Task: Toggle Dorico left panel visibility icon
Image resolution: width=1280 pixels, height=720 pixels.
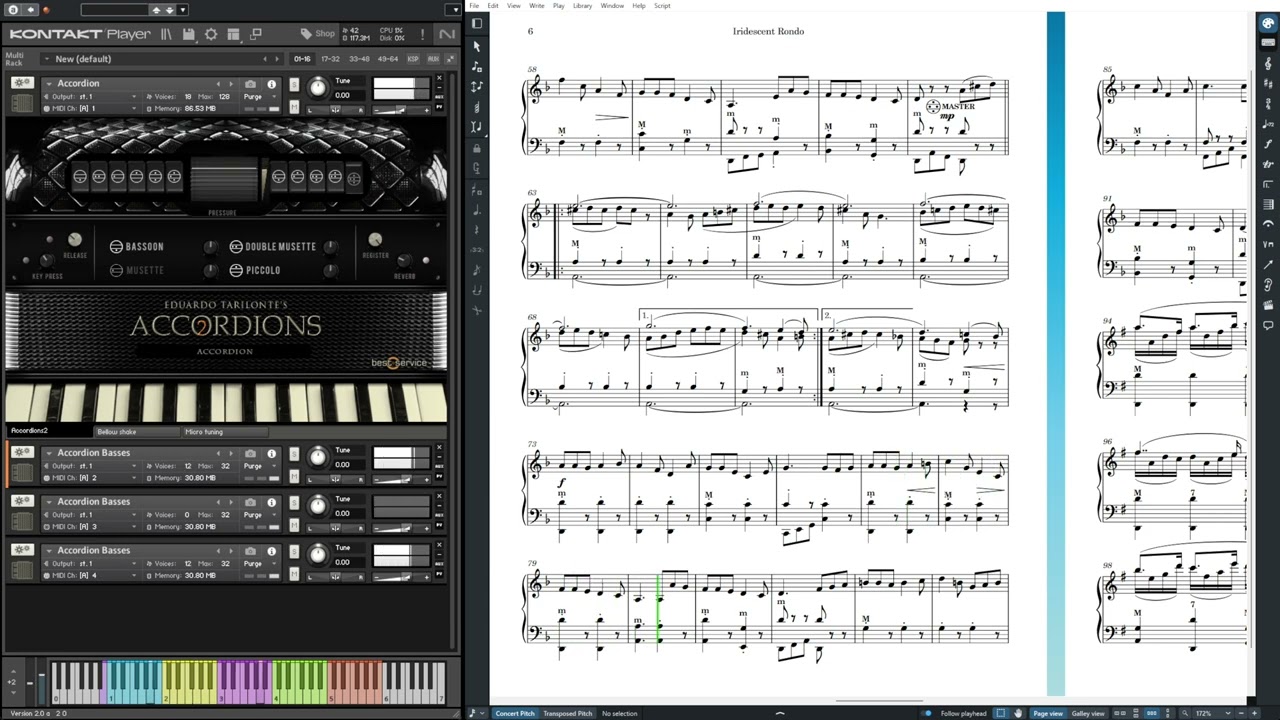Action: [x=477, y=23]
